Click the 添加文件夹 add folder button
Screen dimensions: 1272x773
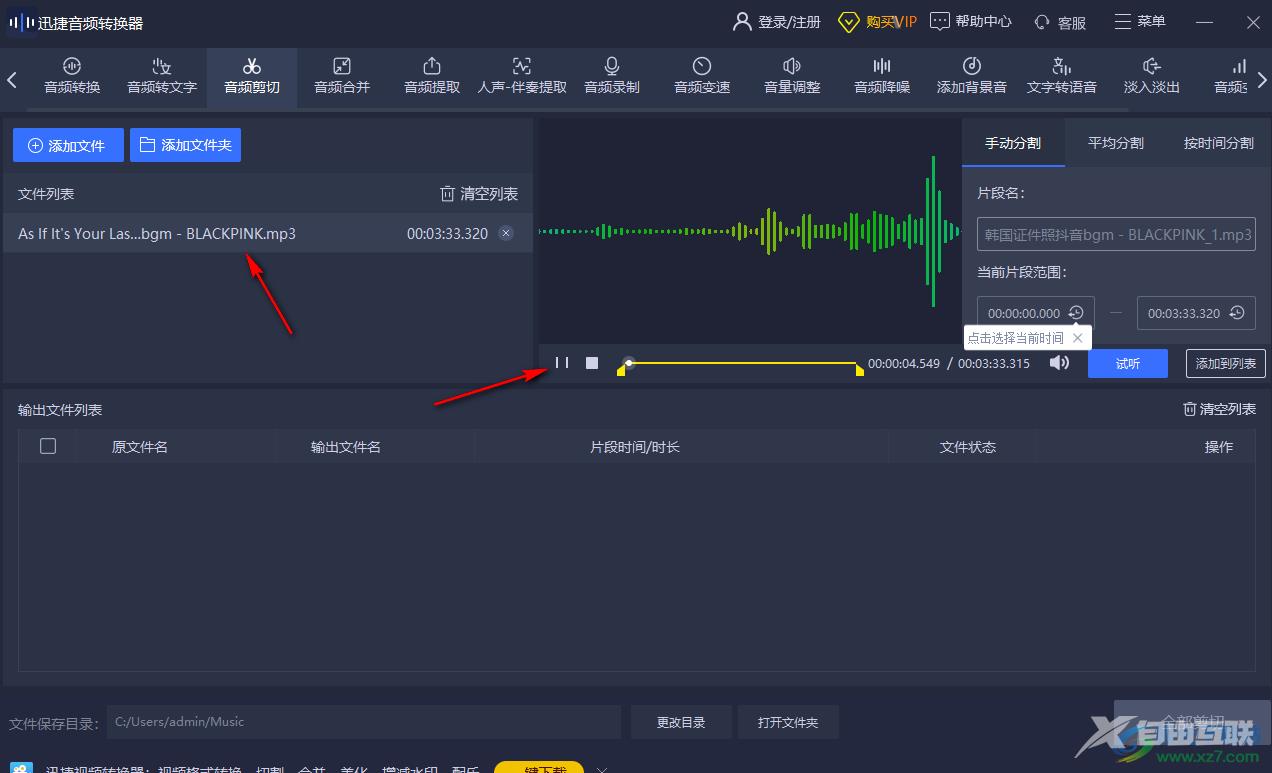(x=186, y=145)
